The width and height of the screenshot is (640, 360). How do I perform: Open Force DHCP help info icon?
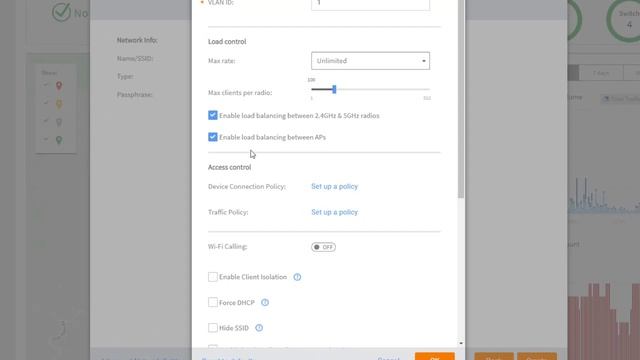pos(265,302)
